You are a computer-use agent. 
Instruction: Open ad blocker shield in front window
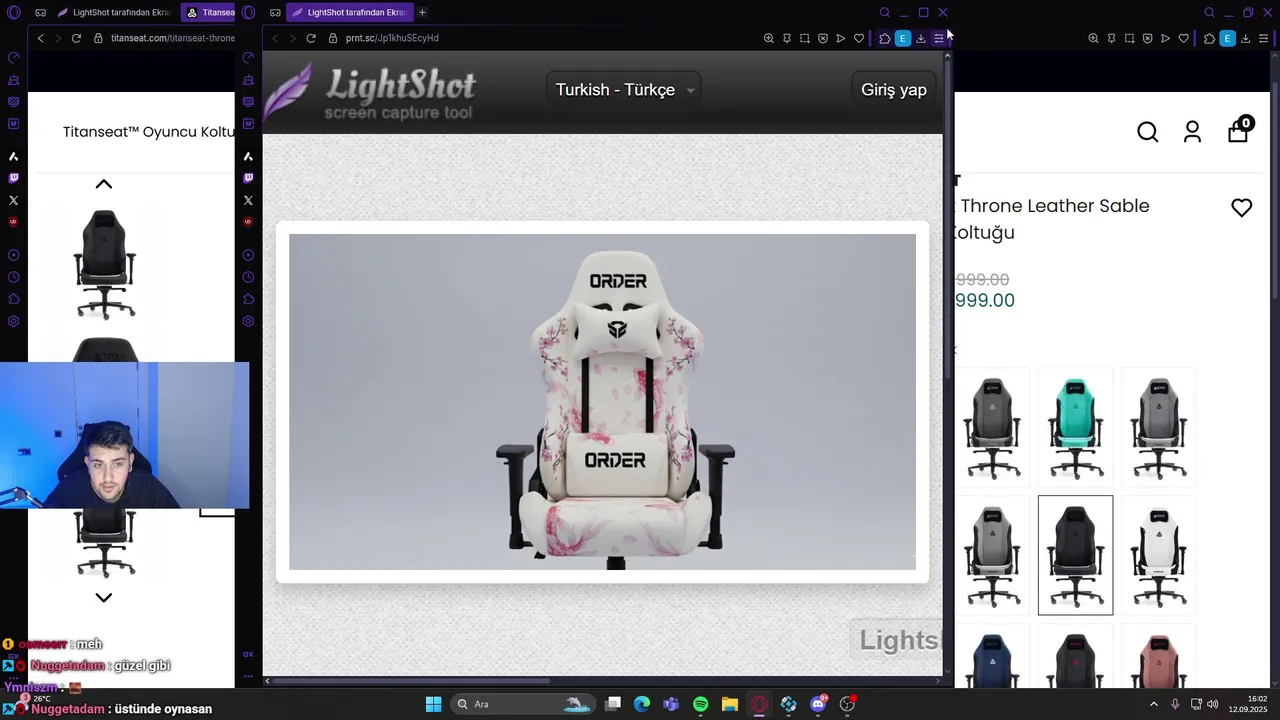(823, 38)
